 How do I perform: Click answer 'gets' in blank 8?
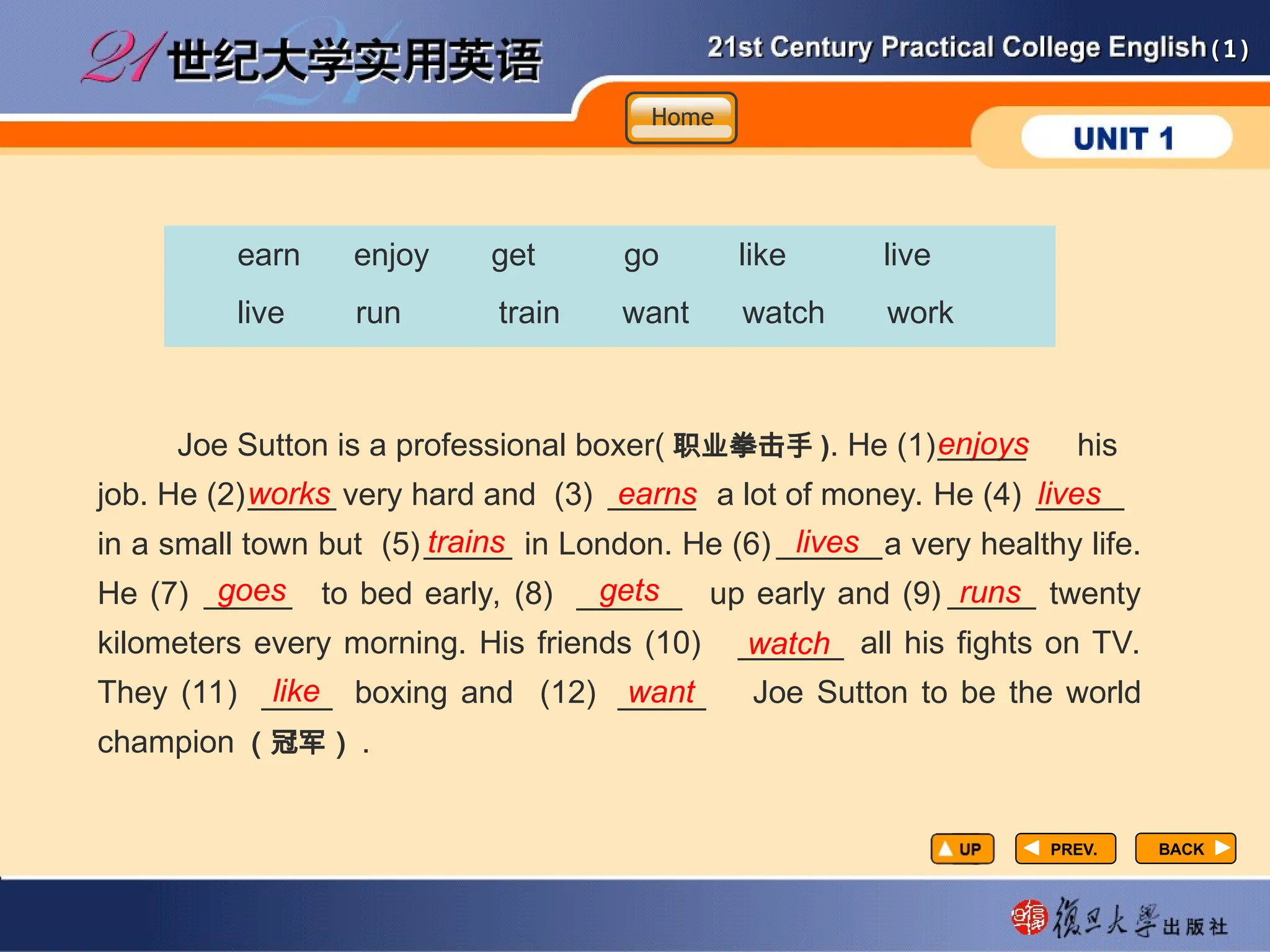pyautogui.click(x=629, y=592)
